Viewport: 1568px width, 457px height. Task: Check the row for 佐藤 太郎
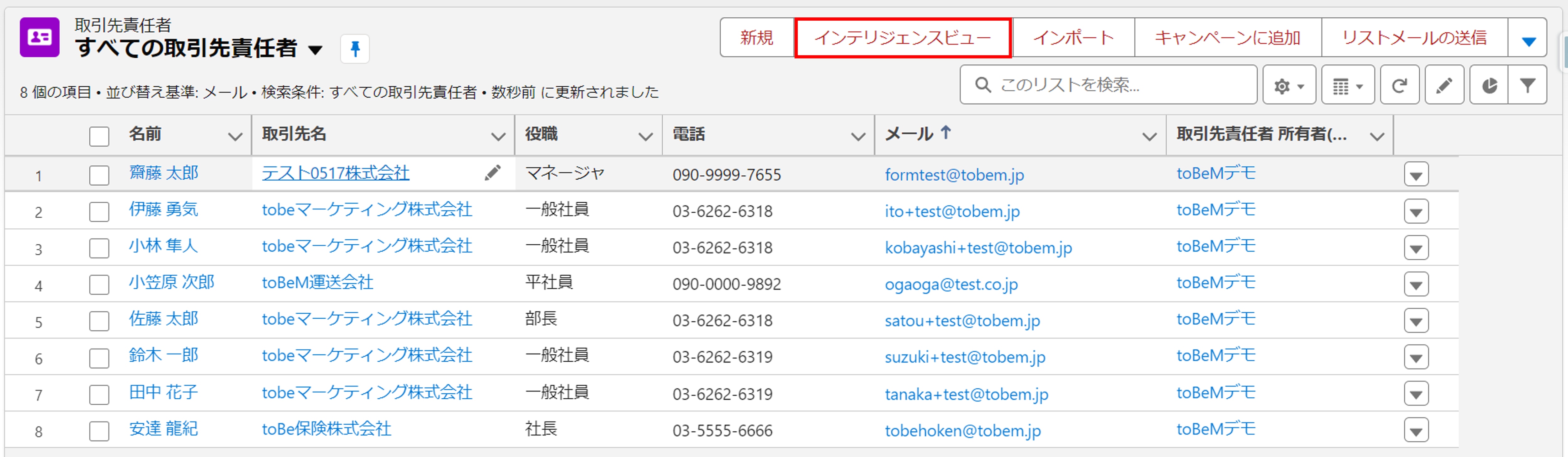coord(99,321)
